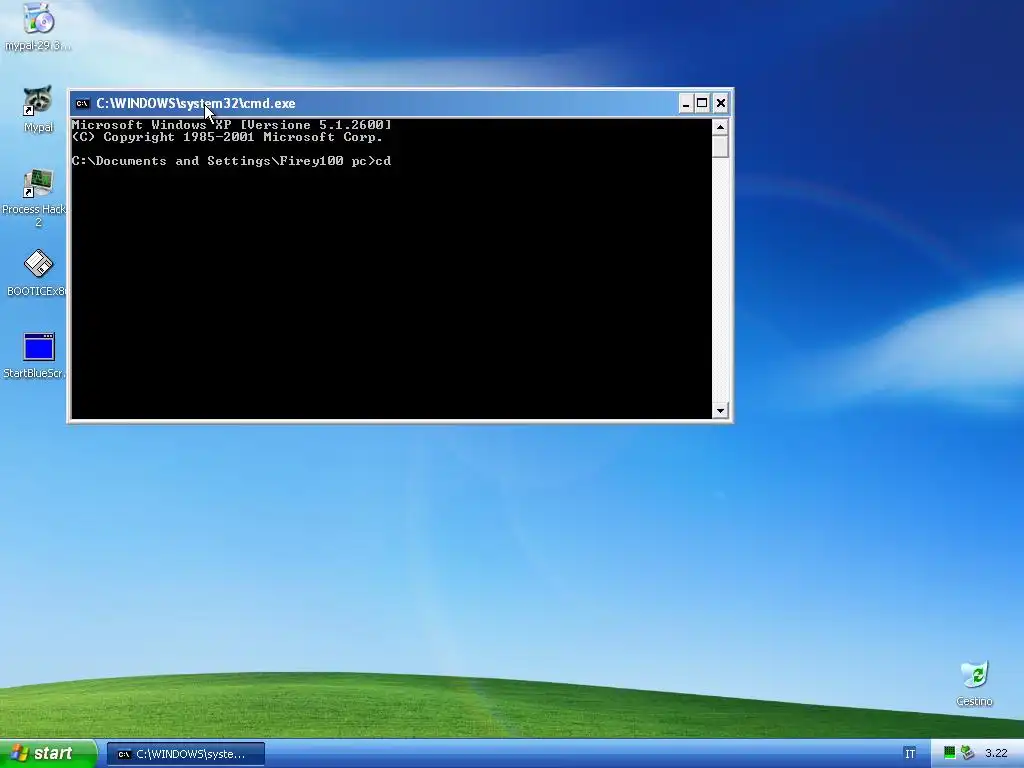Click the 'Microsoft Windows XP [Versione 5.1.2600]' line
This screenshot has width=1024, height=768.
click(x=232, y=125)
